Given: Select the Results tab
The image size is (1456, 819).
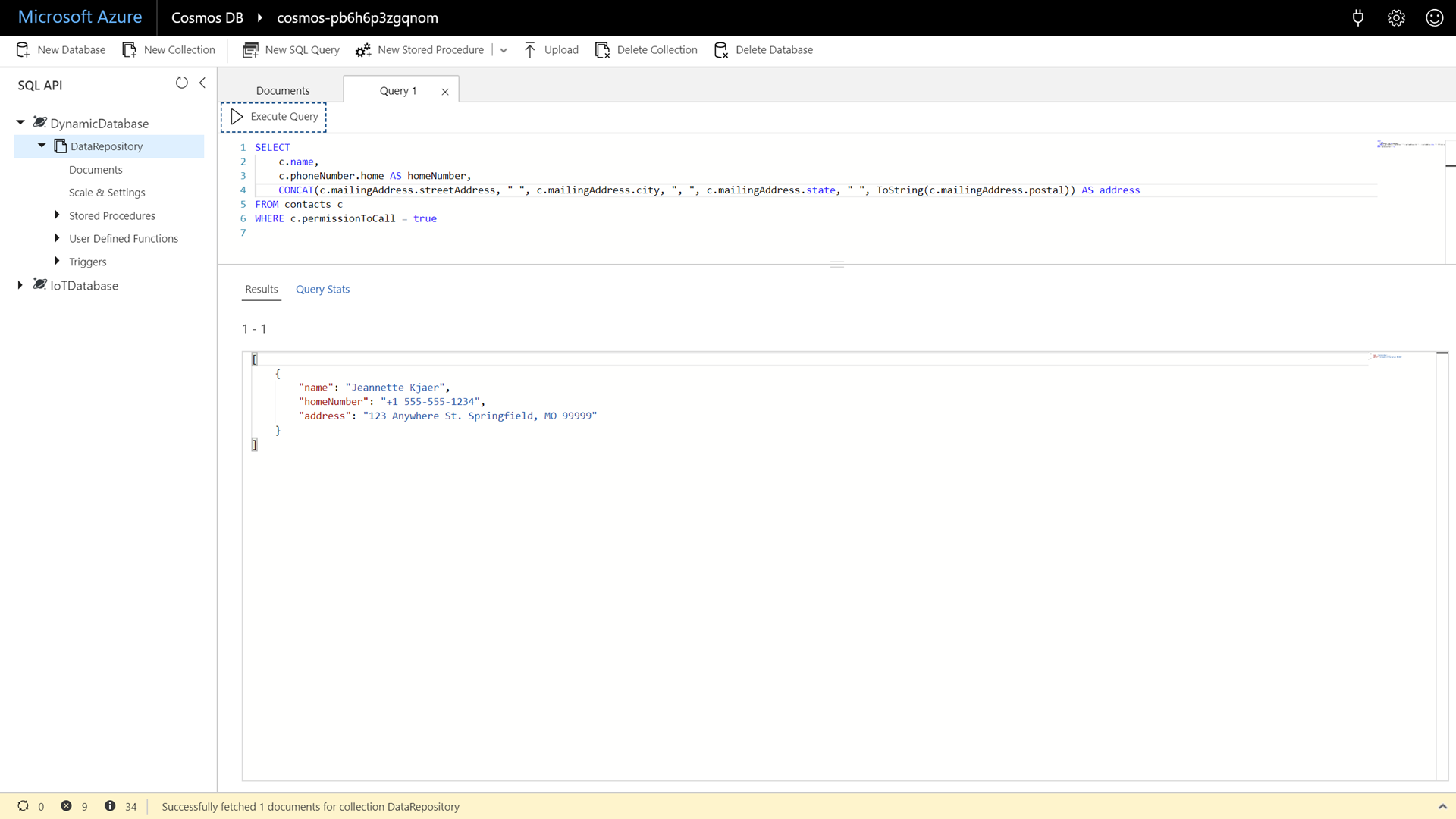Looking at the screenshot, I should (x=261, y=289).
